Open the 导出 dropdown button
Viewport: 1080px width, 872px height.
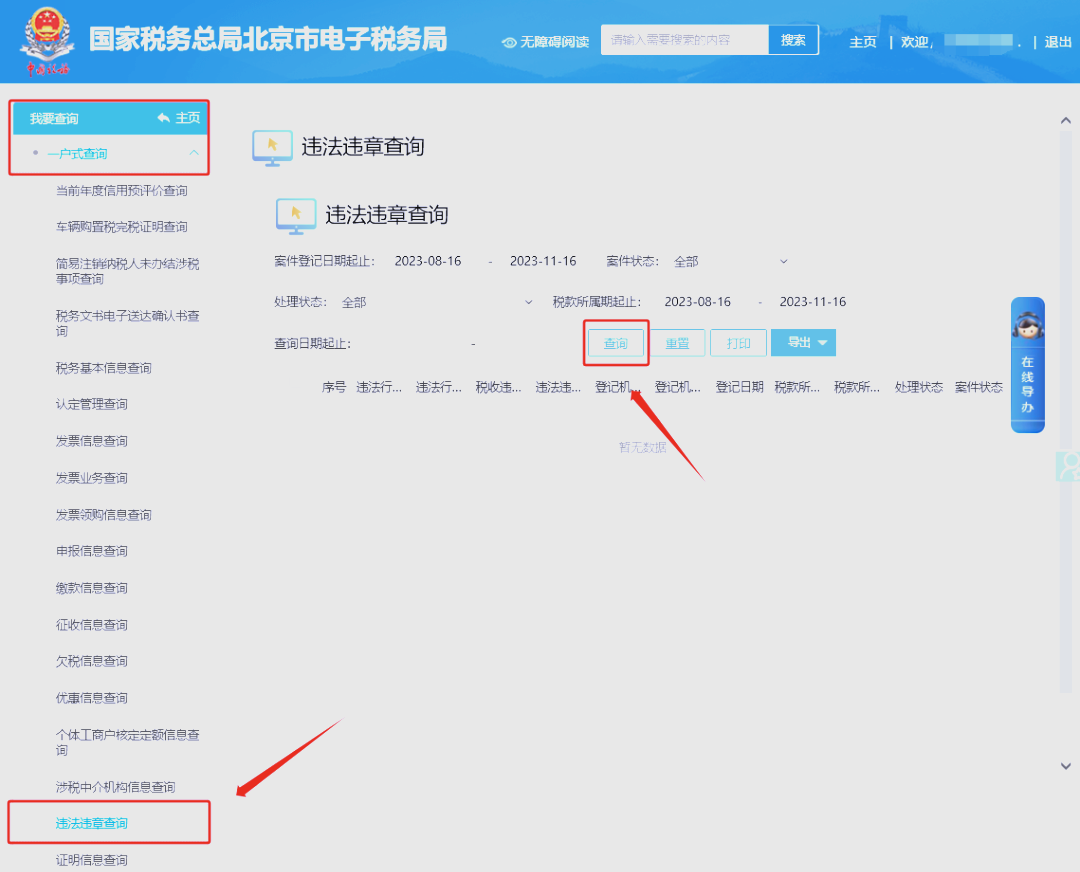pyautogui.click(x=803, y=342)
